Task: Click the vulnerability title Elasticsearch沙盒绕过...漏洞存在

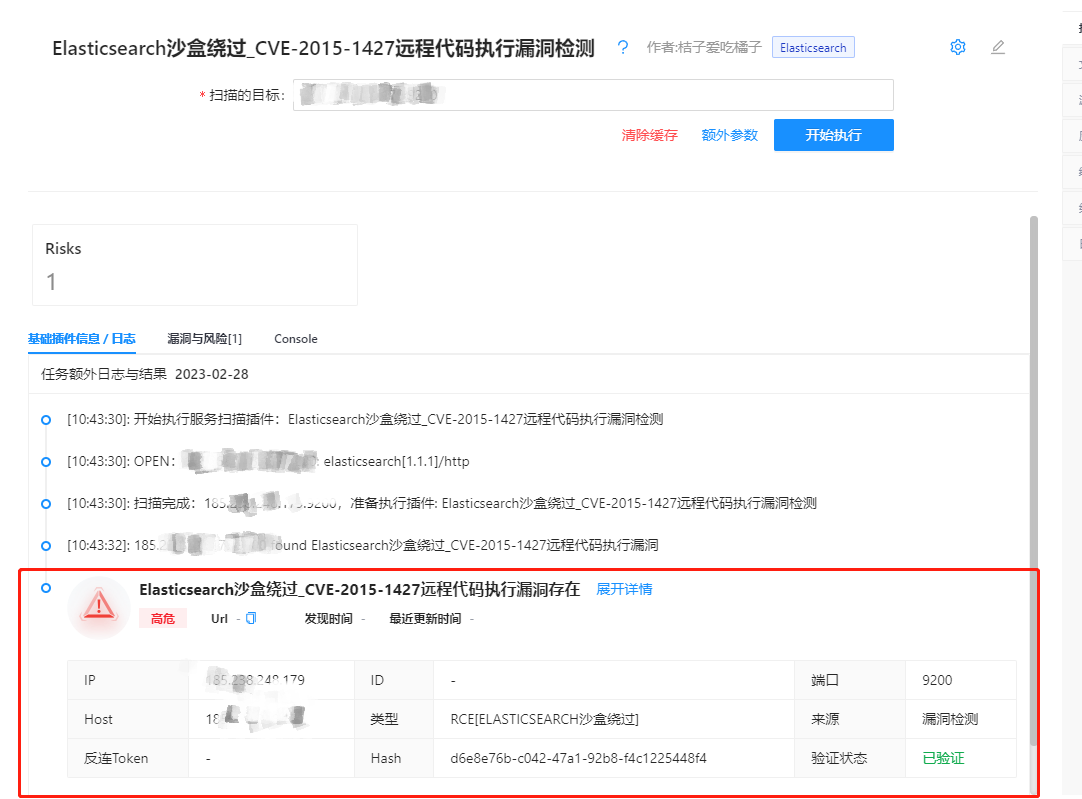Action: (360, 589)
